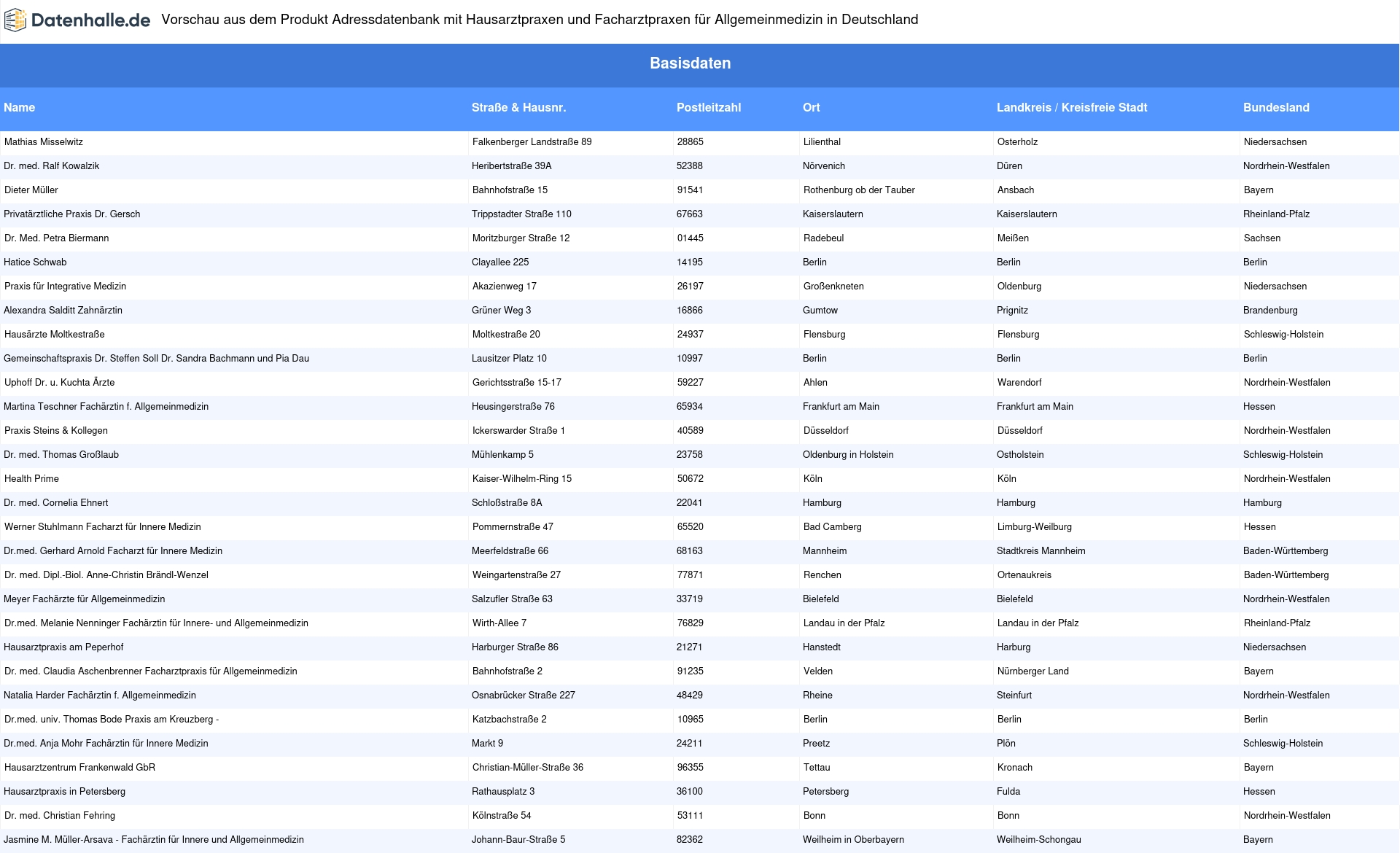Select Dr. med. Thomas Großlaub
This screenshot has height=853, width=1400.
(x=61, y=454)
